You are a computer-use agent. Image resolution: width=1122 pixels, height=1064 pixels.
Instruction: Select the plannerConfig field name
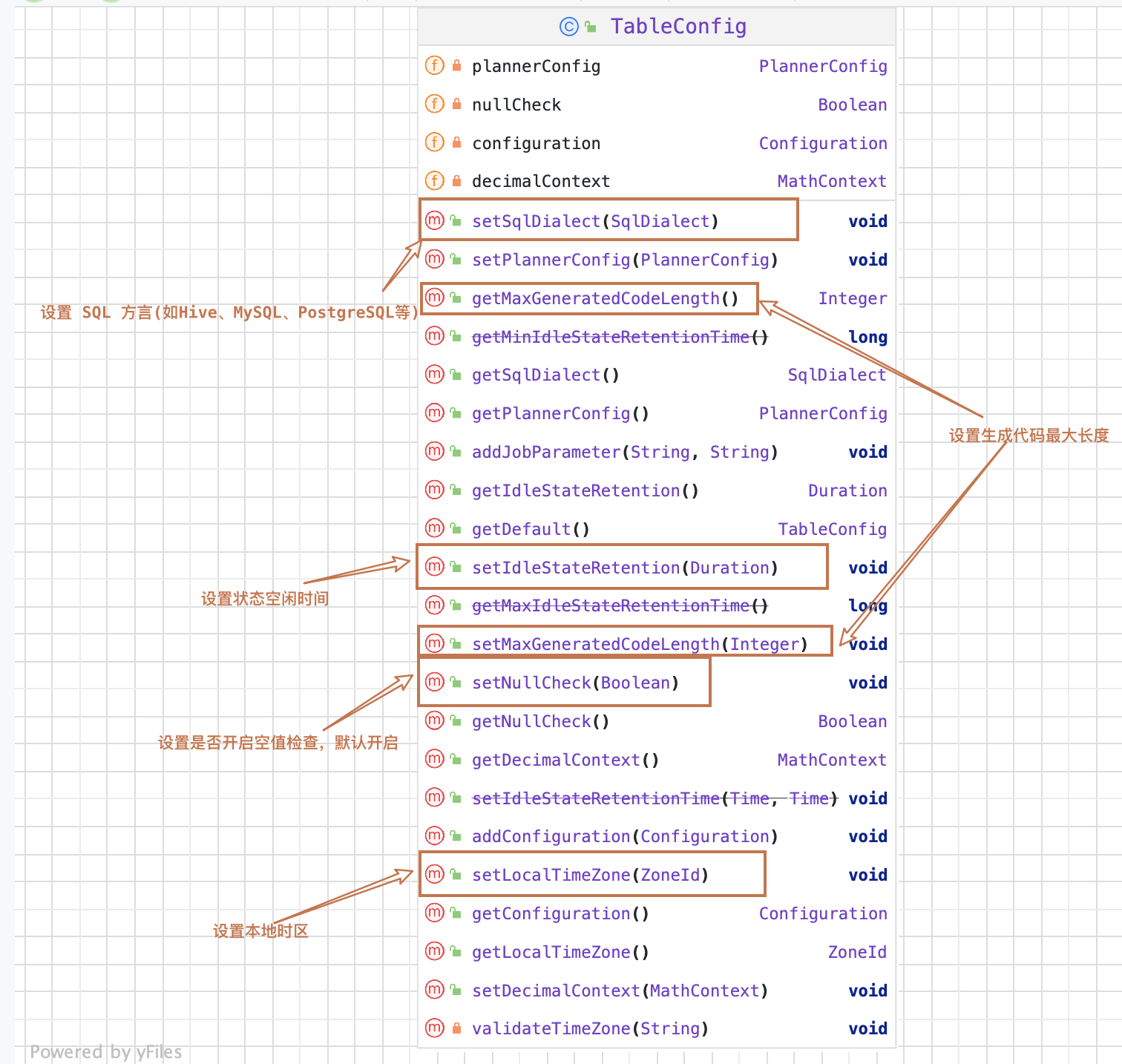pyautogui.click(x=536, y=67)
